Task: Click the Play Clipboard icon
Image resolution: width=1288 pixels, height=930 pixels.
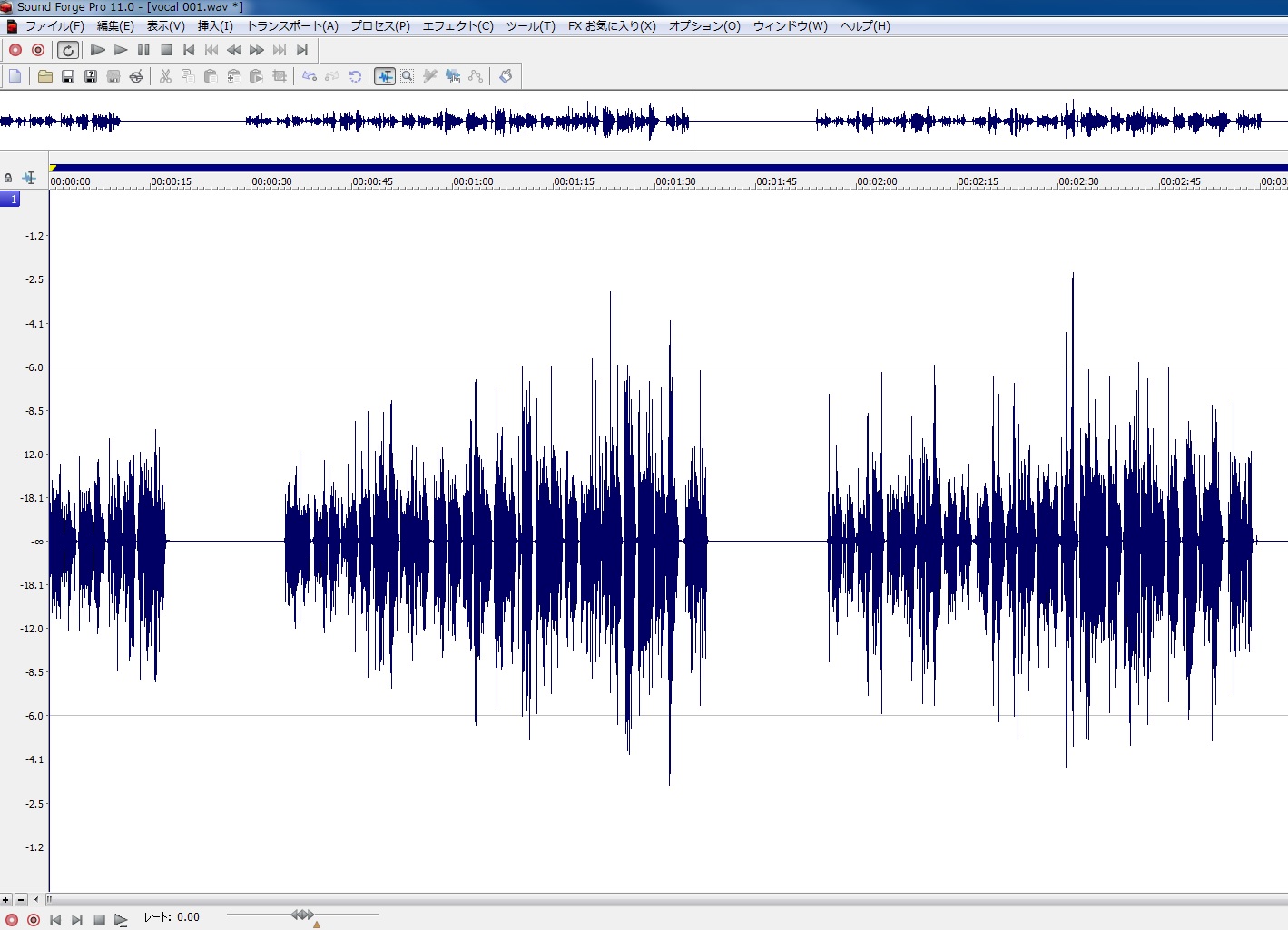Action: (256, 76)
